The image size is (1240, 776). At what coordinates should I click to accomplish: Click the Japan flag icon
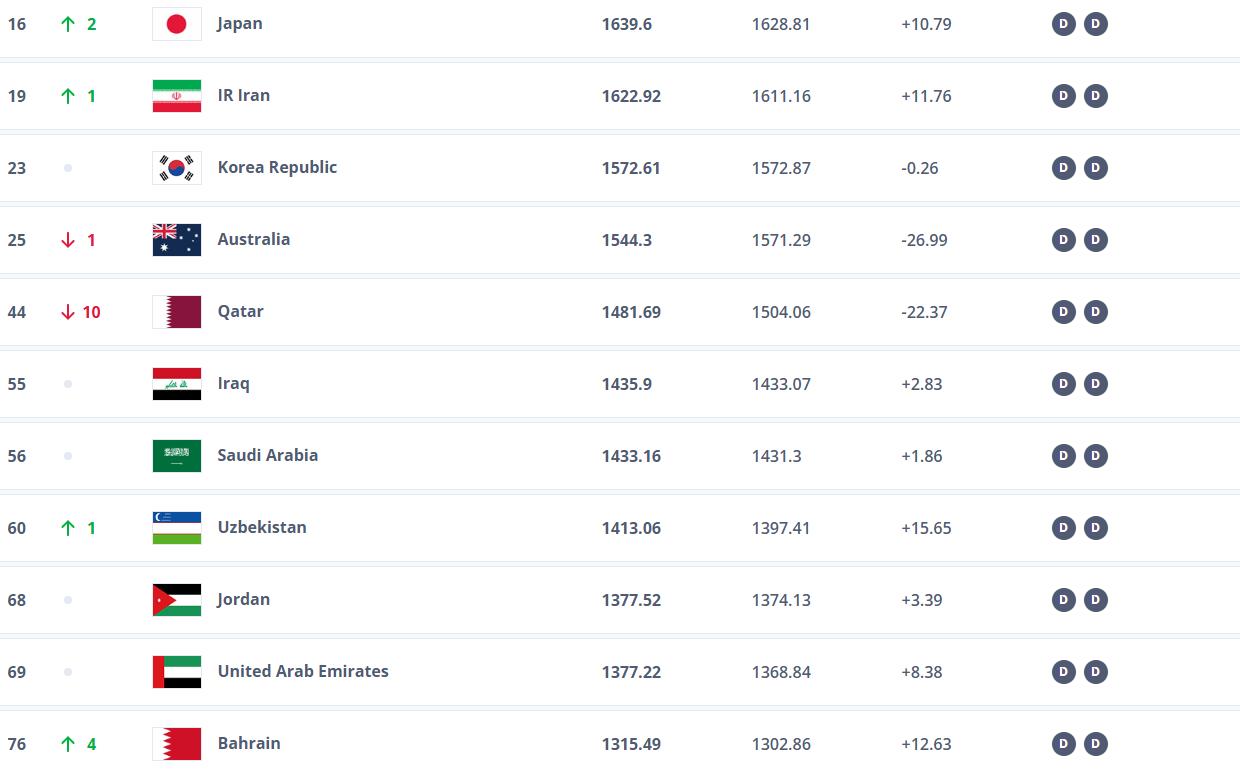pos(176,24)
